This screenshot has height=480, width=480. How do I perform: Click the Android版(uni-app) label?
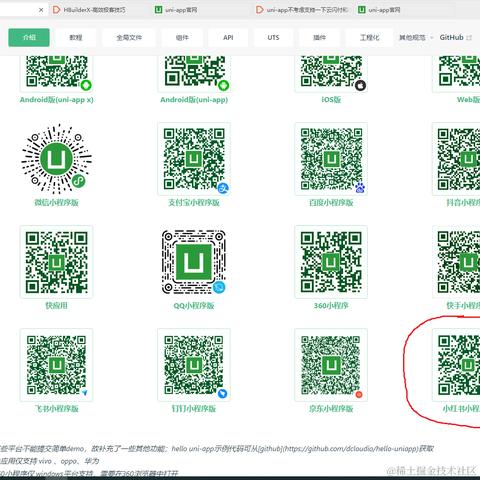click(x=194, y=100)
